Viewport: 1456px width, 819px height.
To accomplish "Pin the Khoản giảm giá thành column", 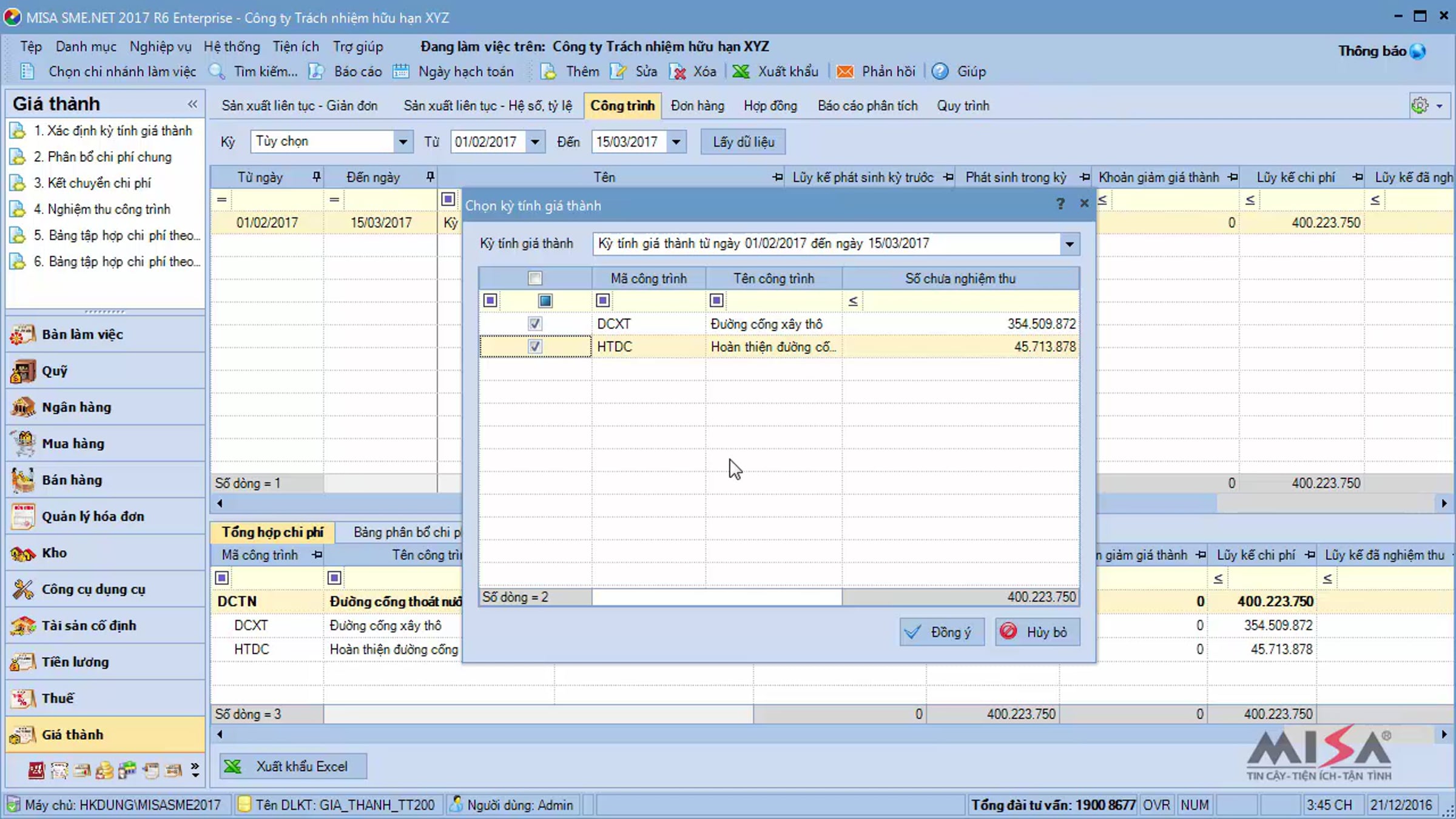I will [1232, 177].
